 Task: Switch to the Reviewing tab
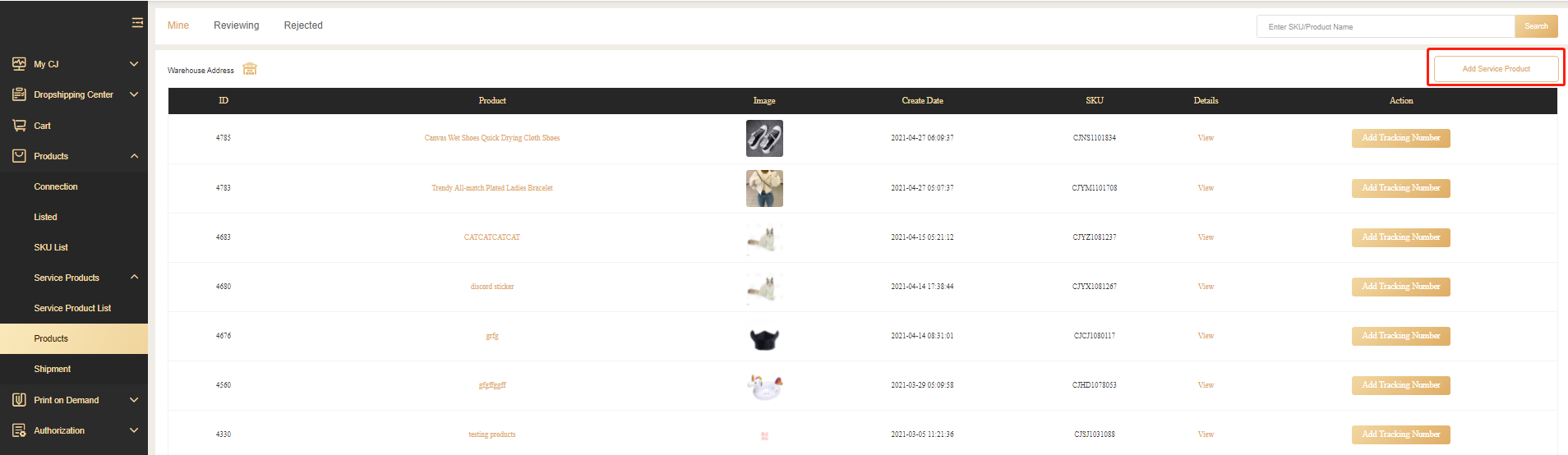pyautogui.click(x=236, y=25)
